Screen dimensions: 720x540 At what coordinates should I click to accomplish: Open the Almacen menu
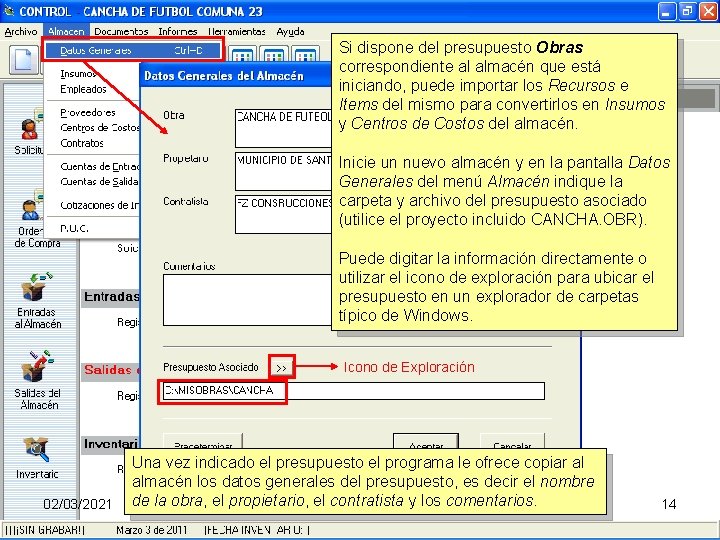pyautogui.click(x=66, y=32)
